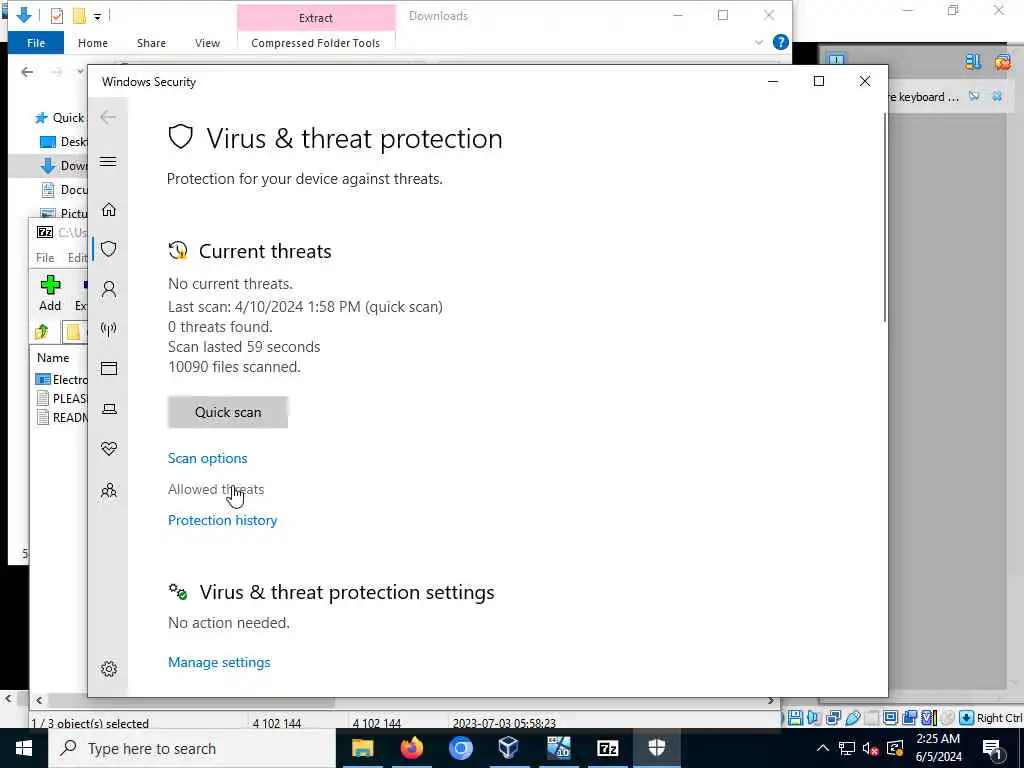Open the blue circle browser taskbar icon
Viewport: 1024px width, 768px height.
pos(460,748)
